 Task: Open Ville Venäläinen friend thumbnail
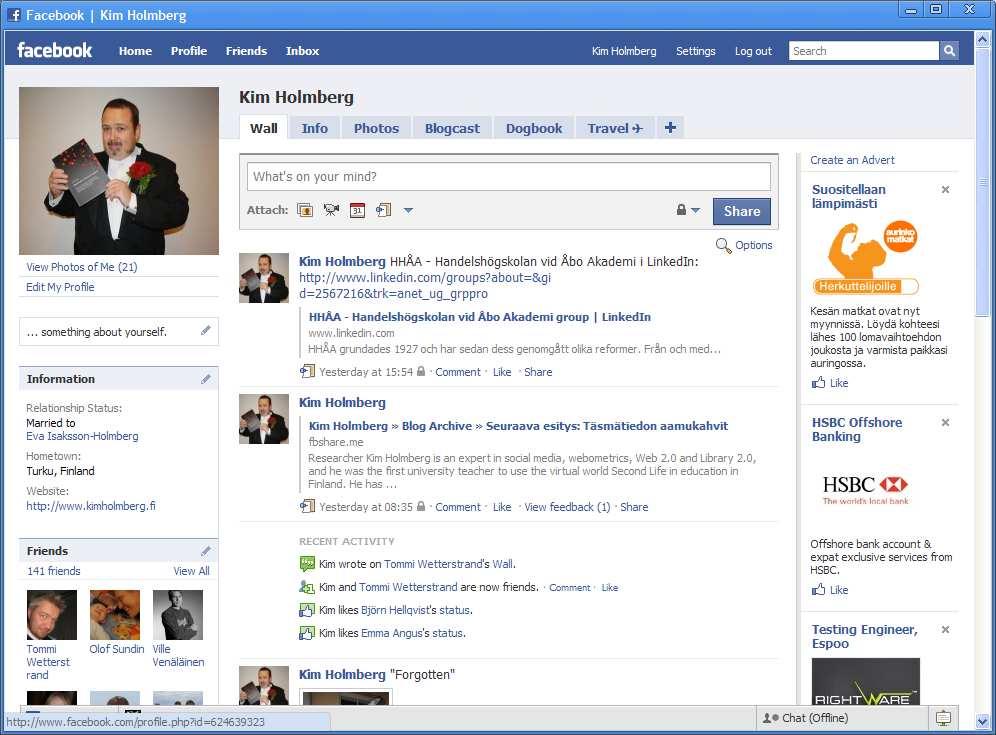(178, 615)
